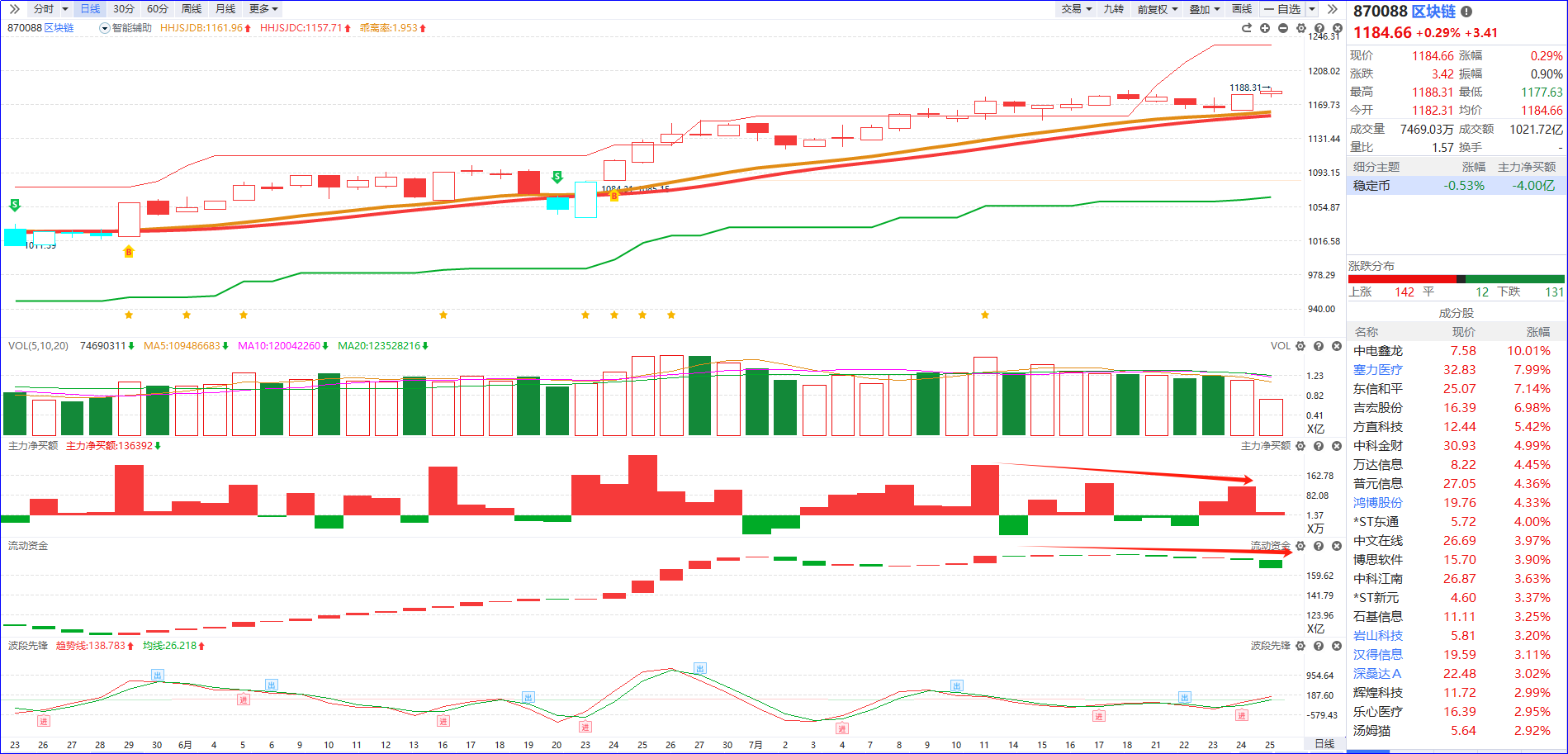Click the share/redo arrow icon above chart
The height and width of the screenshot is (754, 1568).
(x=1247, y=28)
